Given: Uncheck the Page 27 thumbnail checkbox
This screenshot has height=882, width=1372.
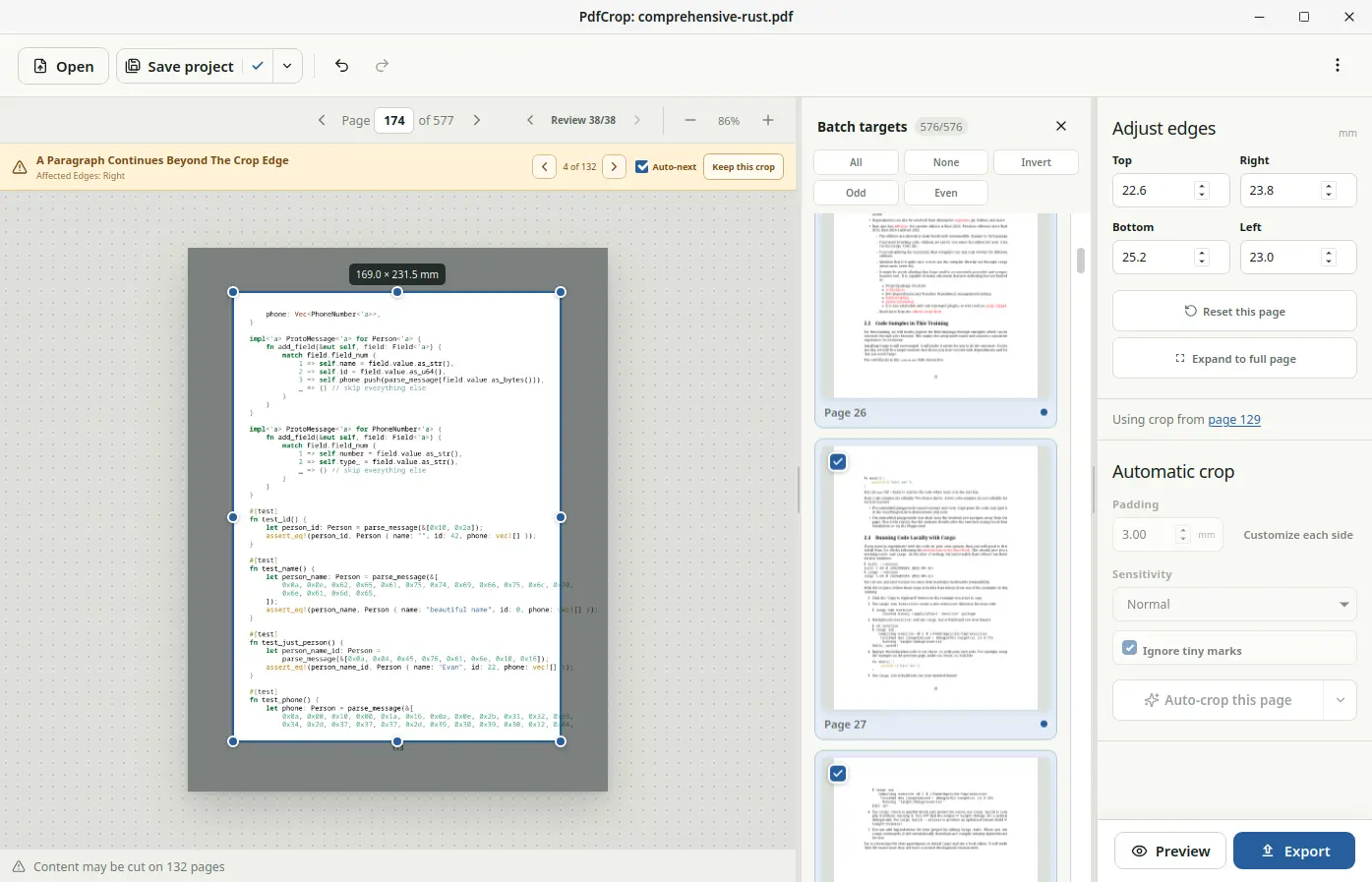Looking at the screenshot, I should 838,462.
